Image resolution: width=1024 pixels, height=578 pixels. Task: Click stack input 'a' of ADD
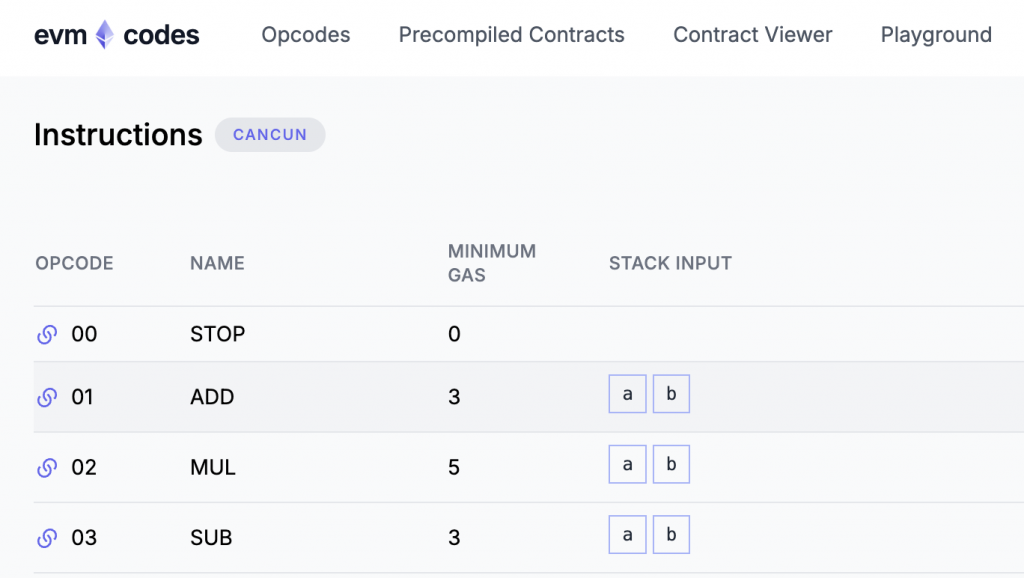tap(627, 394)
